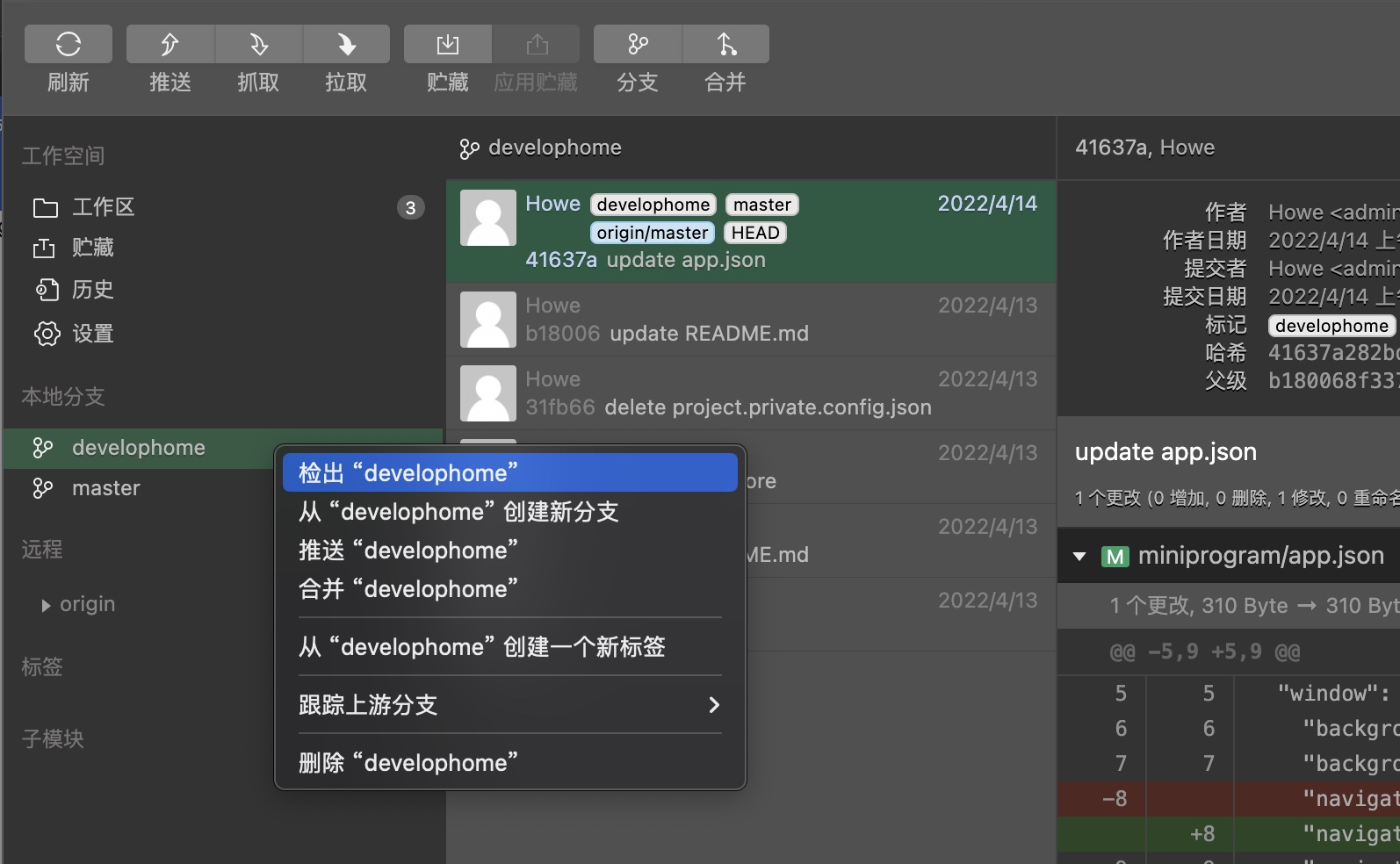Click the Pull (拉取) toolbar icon
This screenshot has width=1400, height=864.
click(346, 44)
